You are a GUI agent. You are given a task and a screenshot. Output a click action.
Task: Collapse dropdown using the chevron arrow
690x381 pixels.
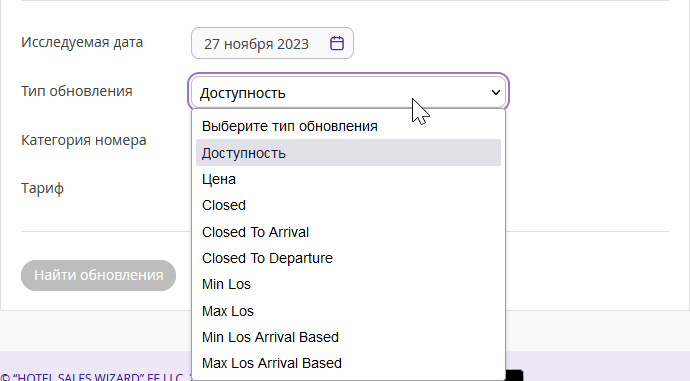pyautogui.click(x=495, y=92)
